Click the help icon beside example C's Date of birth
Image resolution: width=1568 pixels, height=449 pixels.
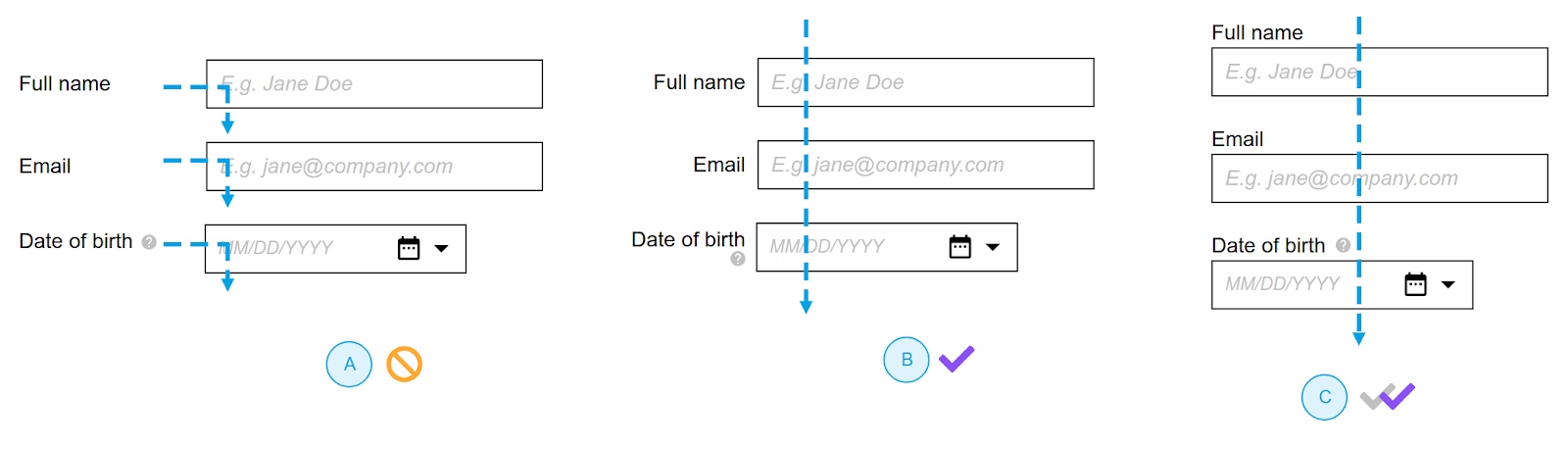pos(1343,245)
